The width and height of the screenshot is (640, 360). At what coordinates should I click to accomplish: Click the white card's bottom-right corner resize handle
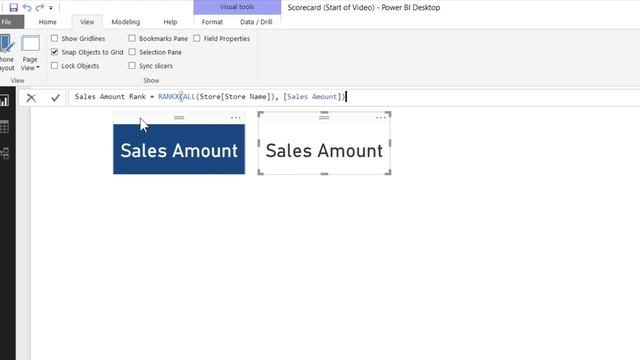388,172
